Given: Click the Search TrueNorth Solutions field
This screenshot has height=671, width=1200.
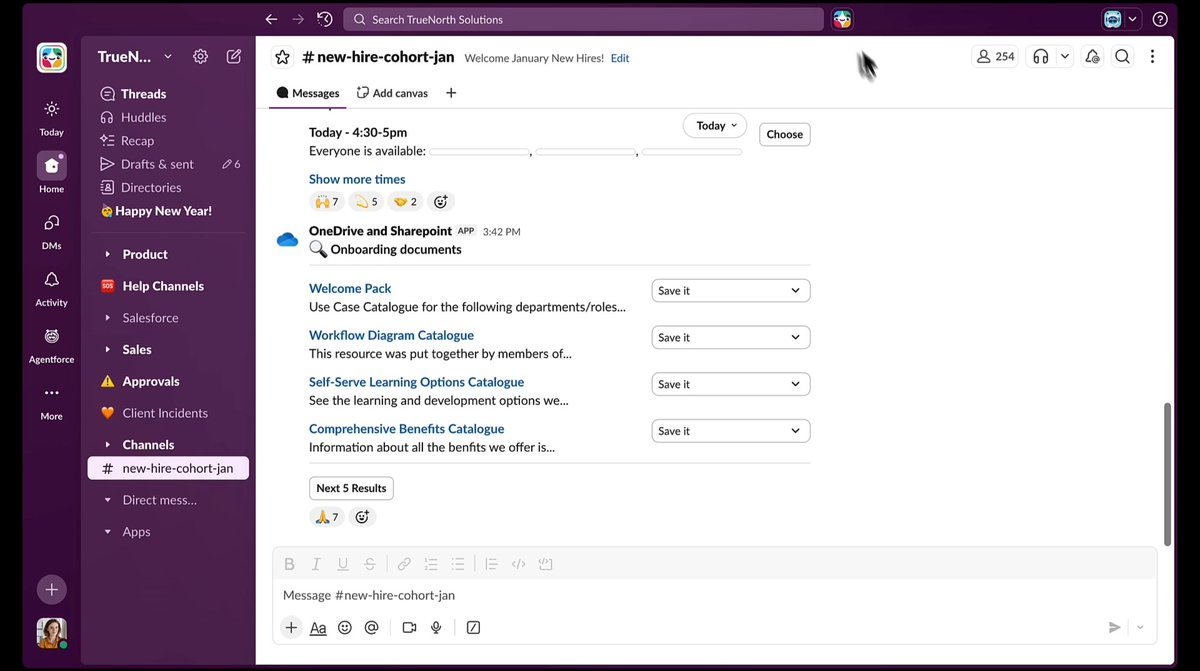Looking at the screenshot, I should pos(584,19).
